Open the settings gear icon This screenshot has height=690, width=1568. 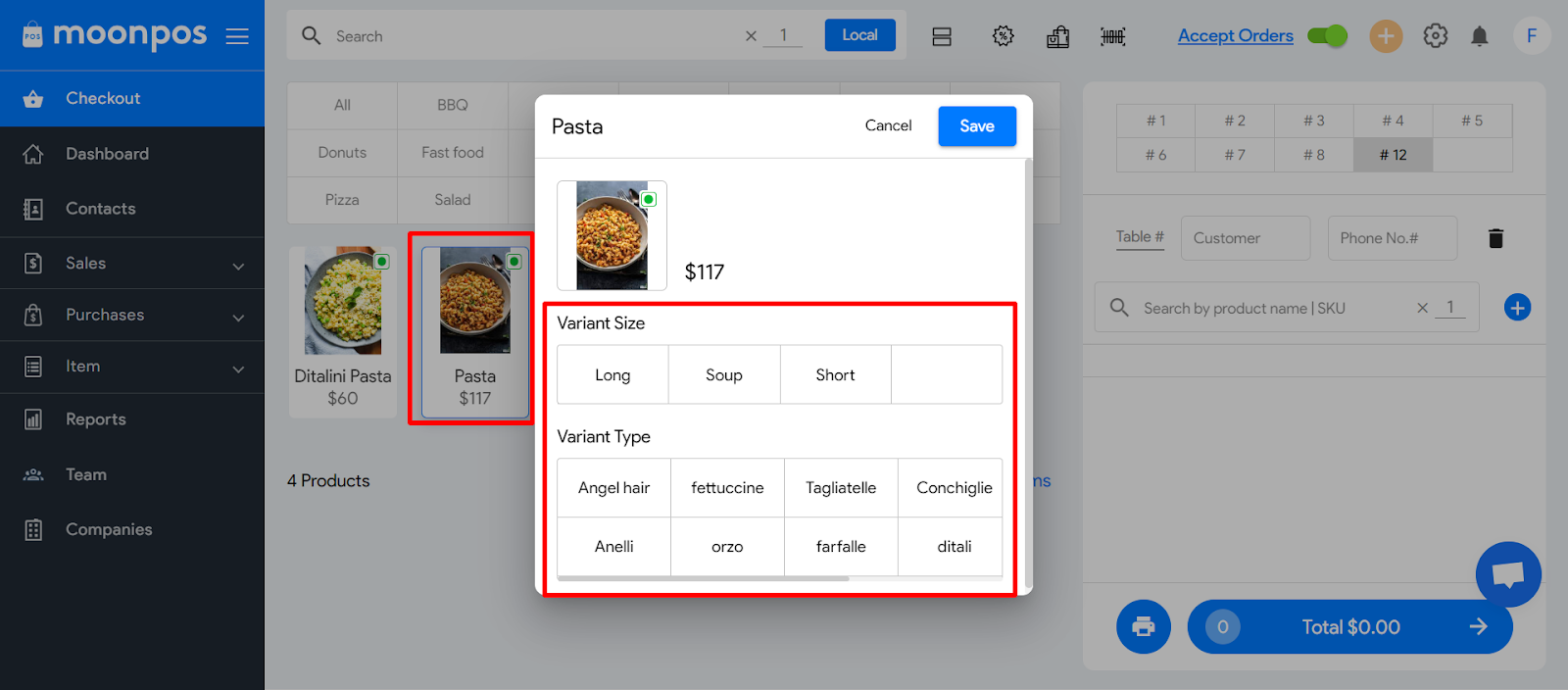click(x=1435, y=36)
